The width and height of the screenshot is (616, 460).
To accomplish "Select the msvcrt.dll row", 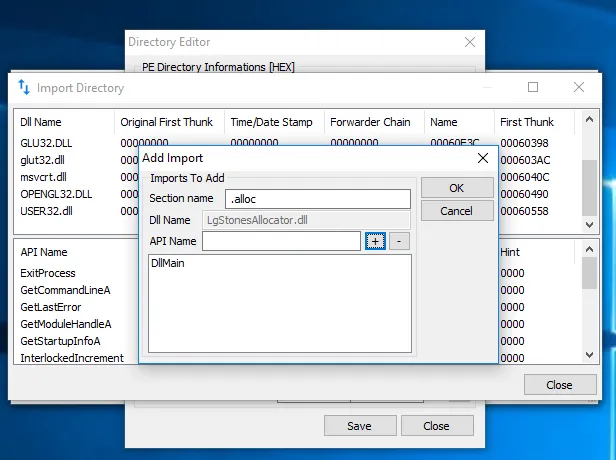I will (x=44, y=177).
